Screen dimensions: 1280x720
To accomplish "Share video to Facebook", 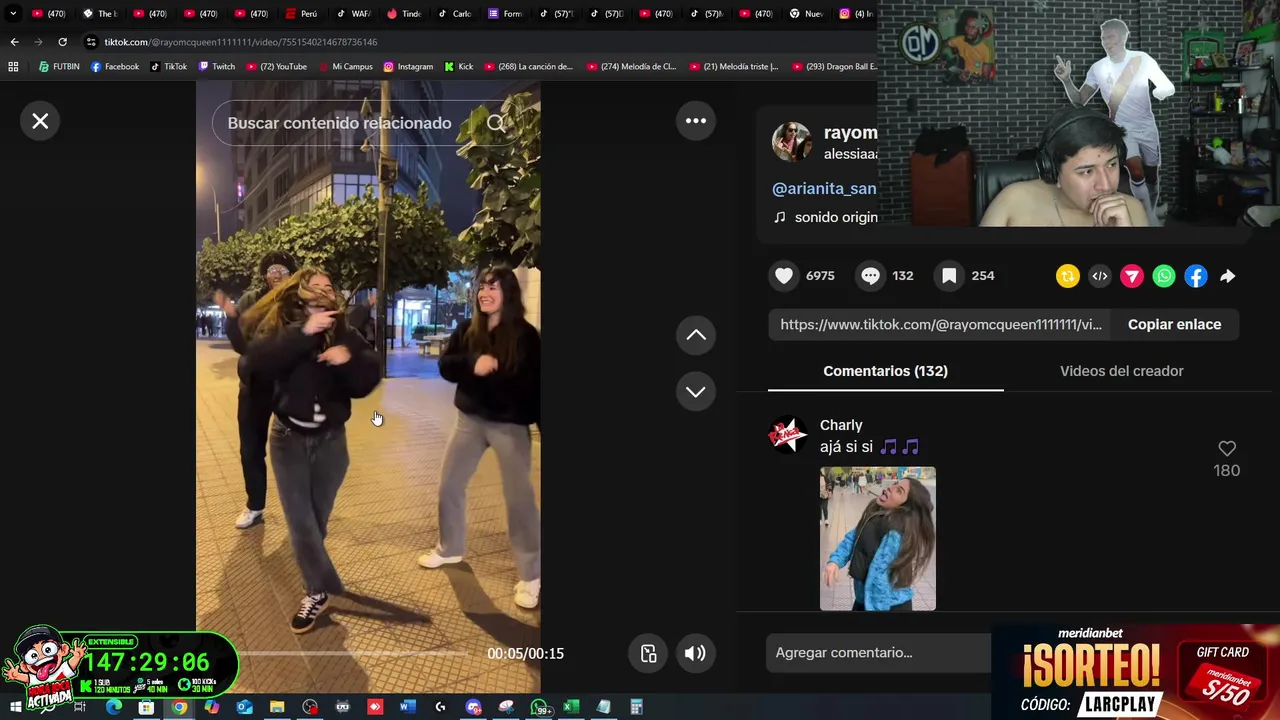I will pyautogui.click(x=1196, y=276).
